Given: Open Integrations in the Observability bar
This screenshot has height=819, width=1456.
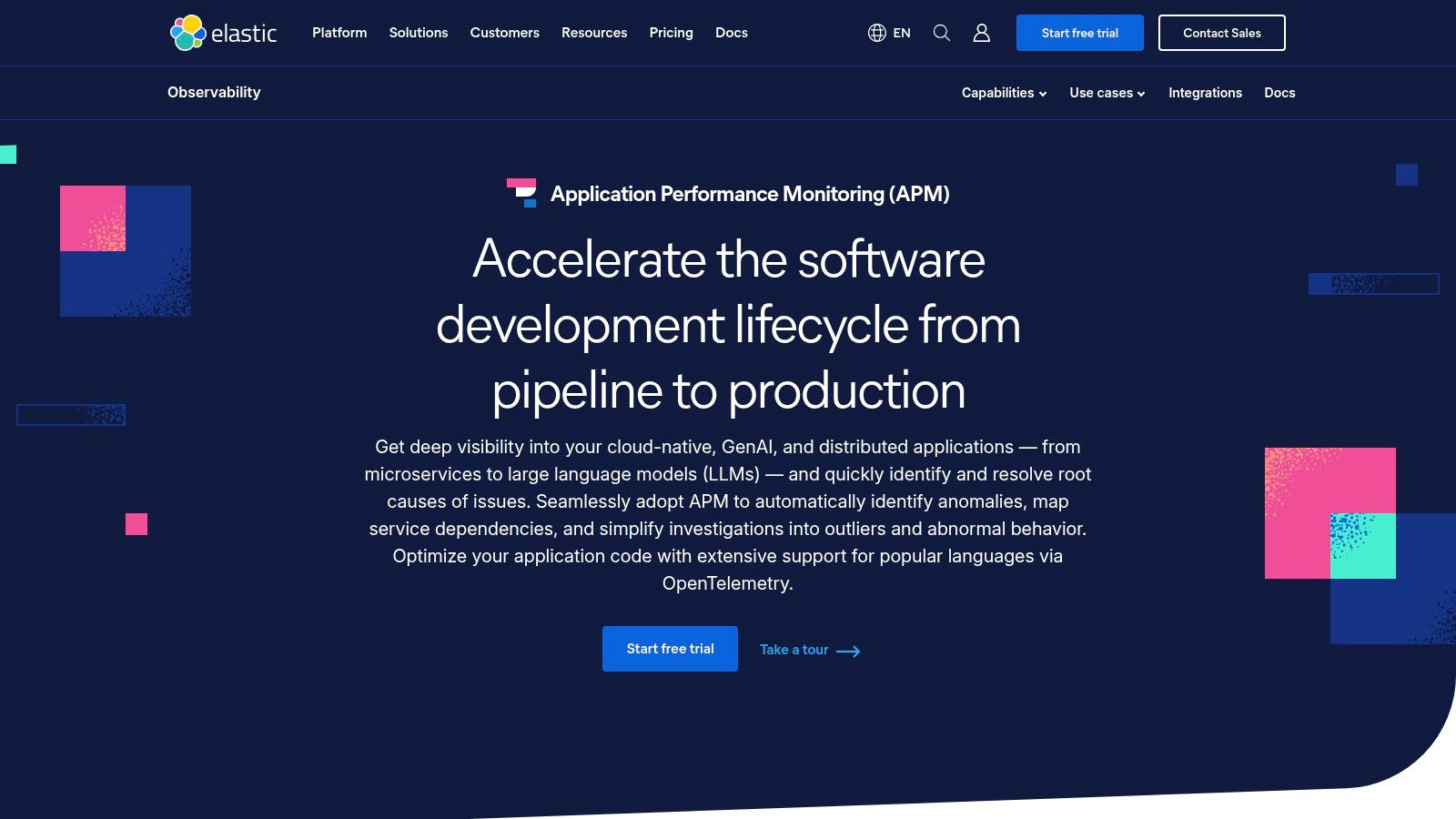Looking at the screenshot, I should [x=1205, y=93].
